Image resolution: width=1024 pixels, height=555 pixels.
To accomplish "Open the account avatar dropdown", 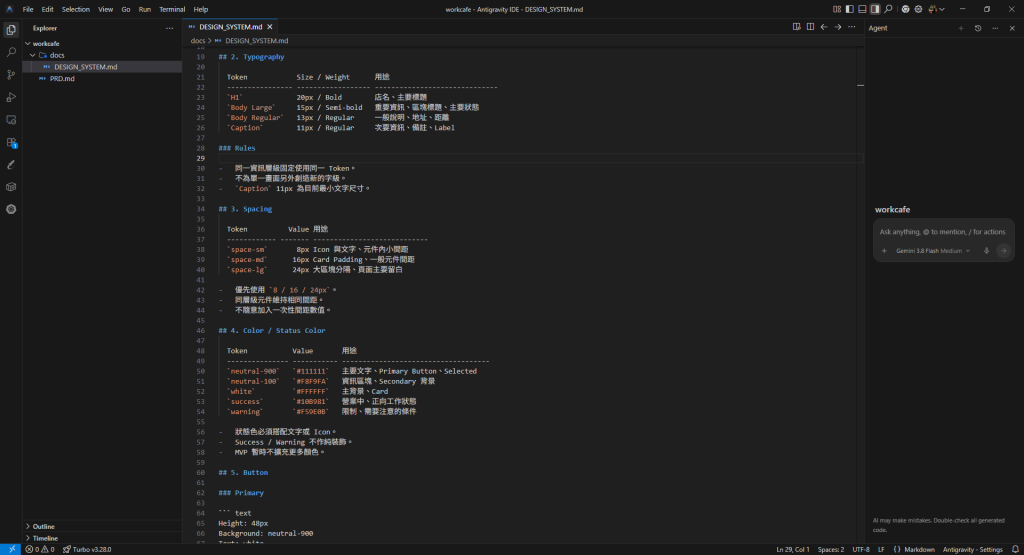I will (936, 9).
